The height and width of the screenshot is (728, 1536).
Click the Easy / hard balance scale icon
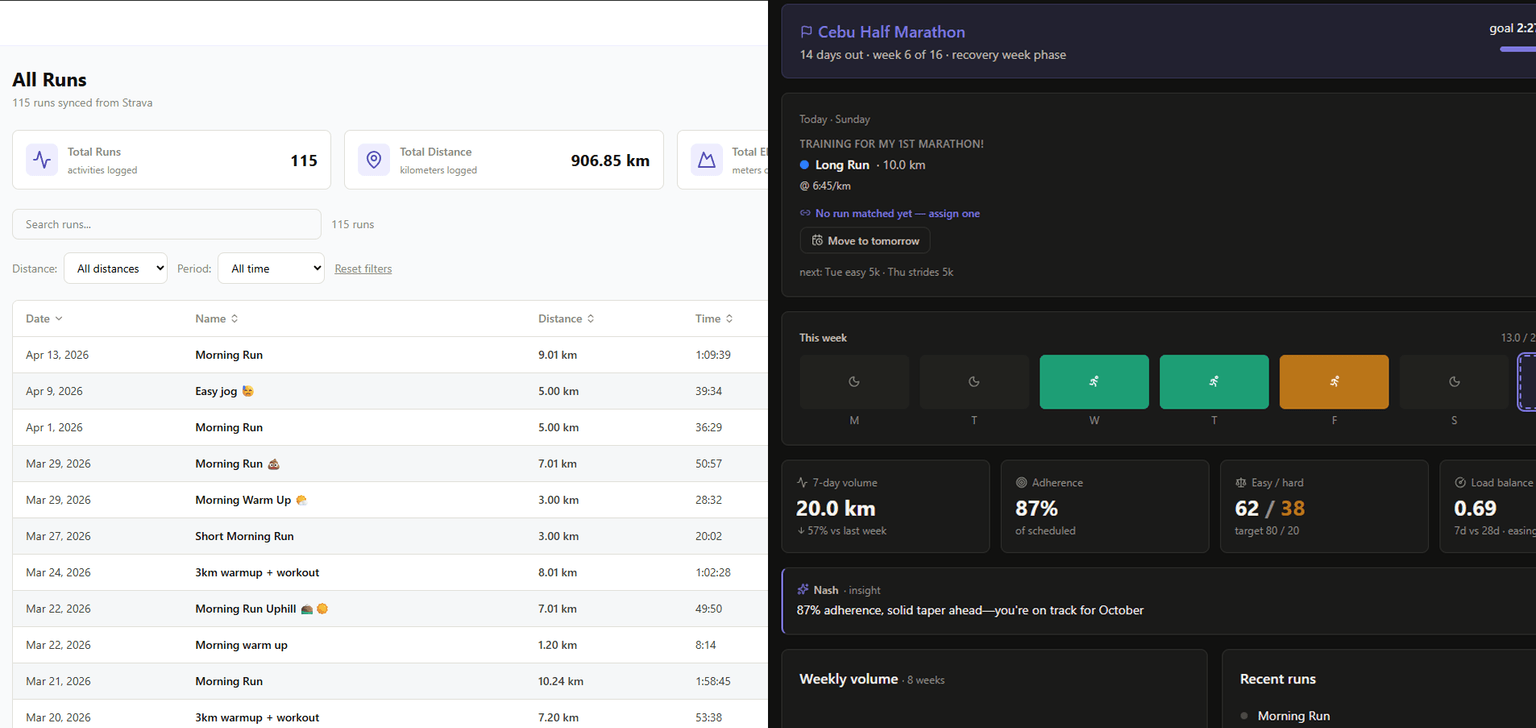click(x=1241, y=482)
